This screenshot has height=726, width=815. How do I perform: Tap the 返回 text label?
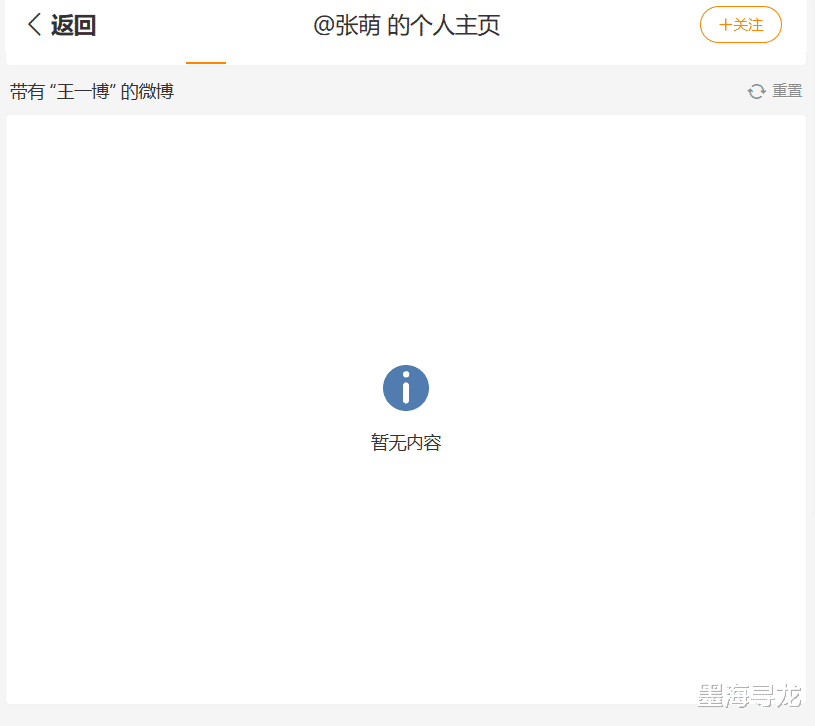tap(73, 25)
